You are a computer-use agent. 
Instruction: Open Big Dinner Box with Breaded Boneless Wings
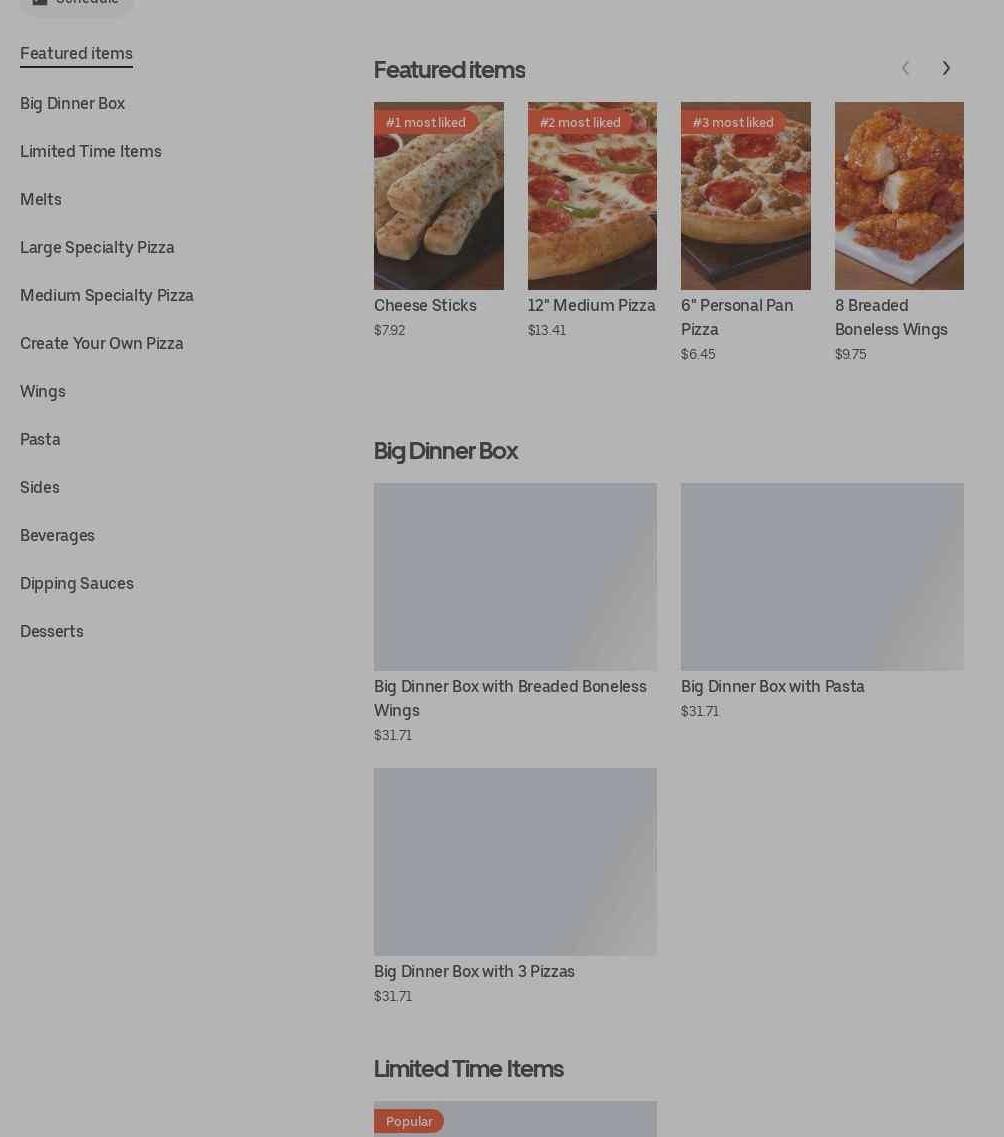(x=515, y=613)
